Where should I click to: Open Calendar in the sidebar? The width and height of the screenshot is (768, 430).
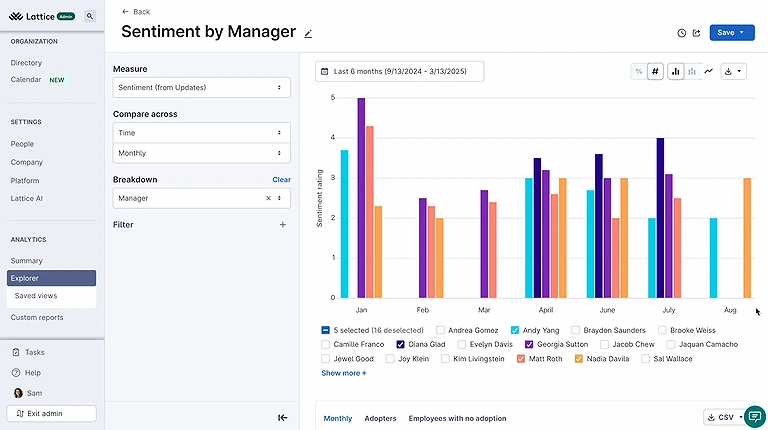[26, 79]
